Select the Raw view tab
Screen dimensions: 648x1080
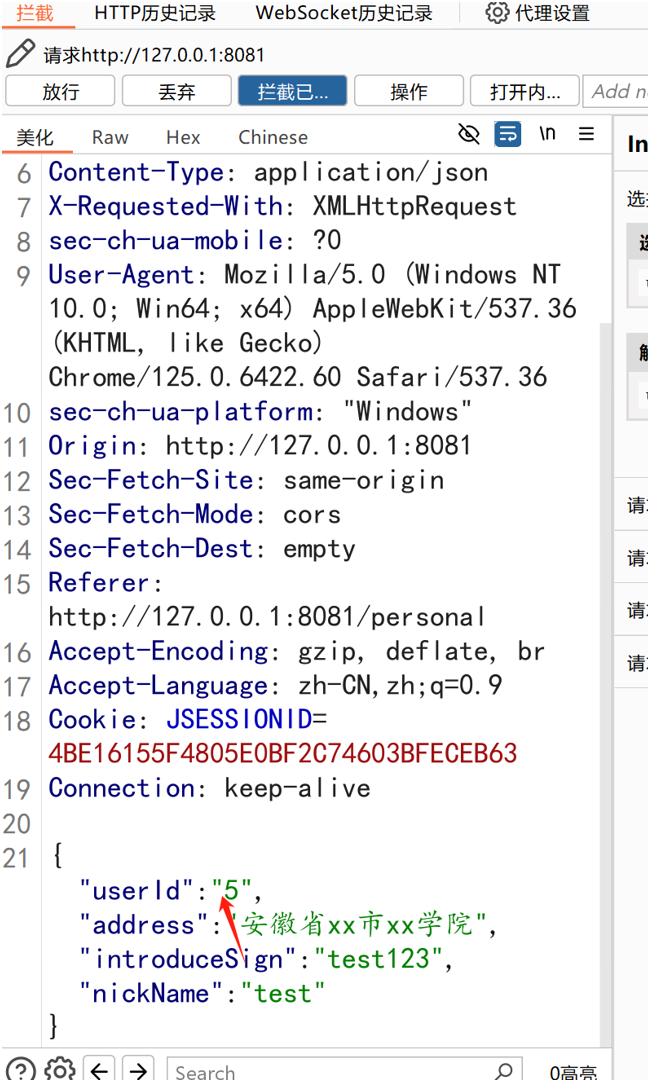110,137
